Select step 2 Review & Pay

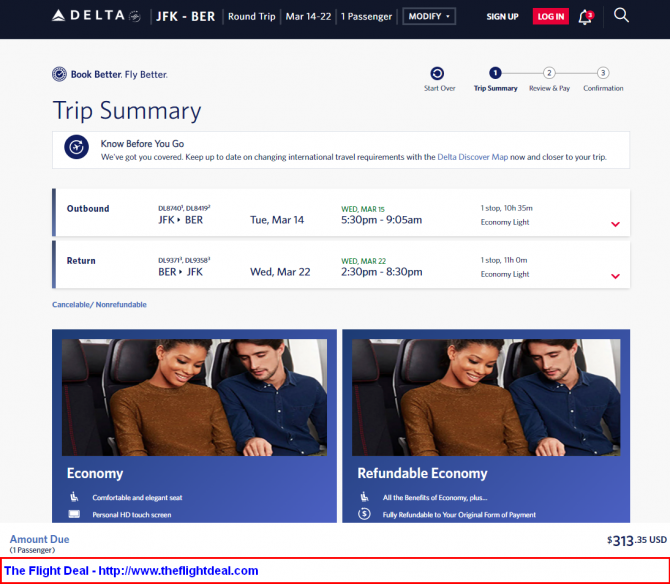(549, 73)
